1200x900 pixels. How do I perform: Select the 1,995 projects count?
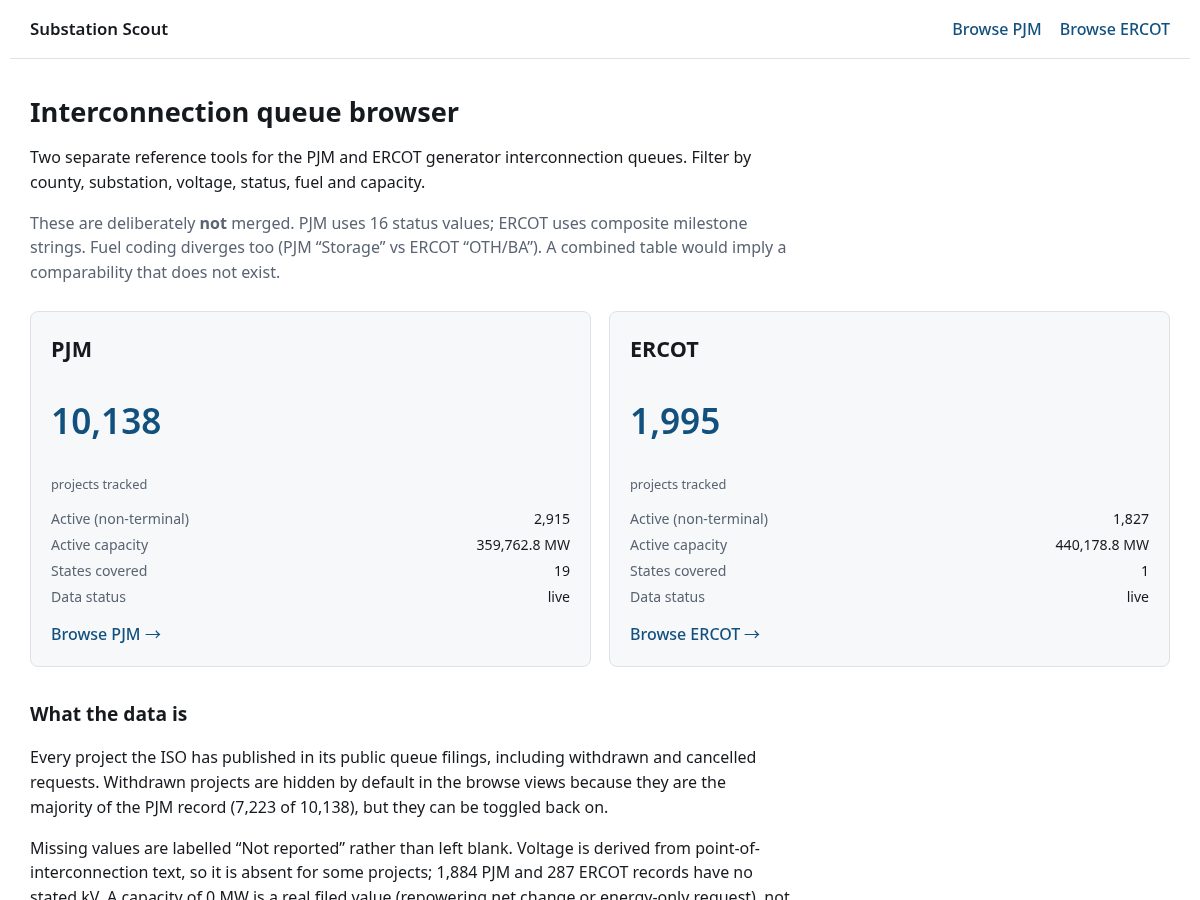[675, 421]
